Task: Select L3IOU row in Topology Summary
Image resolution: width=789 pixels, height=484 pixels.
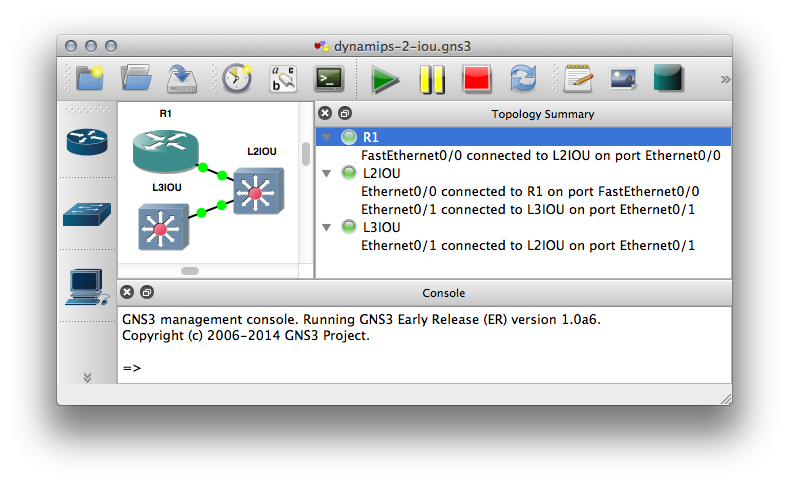Action: [x=523, y=227]
